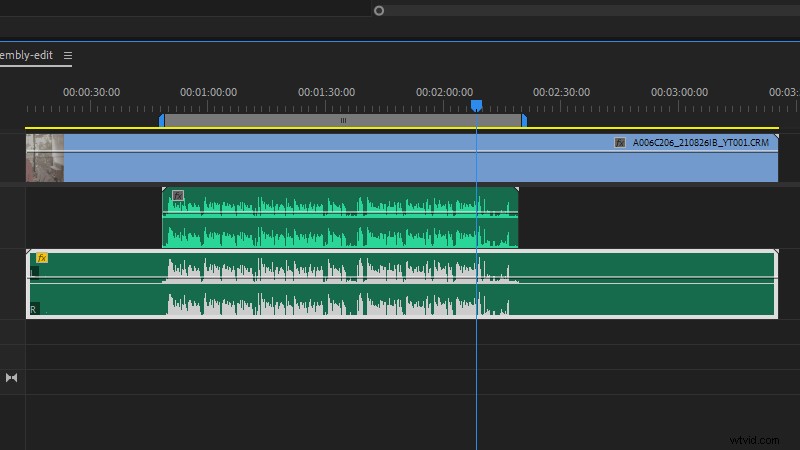Select the work area bar left handle

coord(162,120)
